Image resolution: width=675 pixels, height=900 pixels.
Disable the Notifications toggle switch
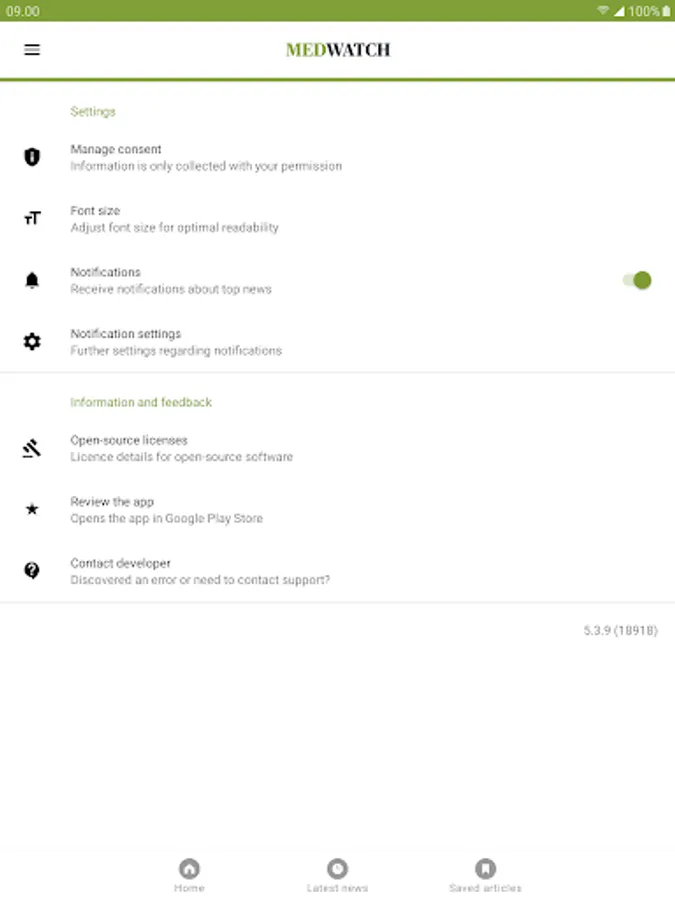[637, 280]
